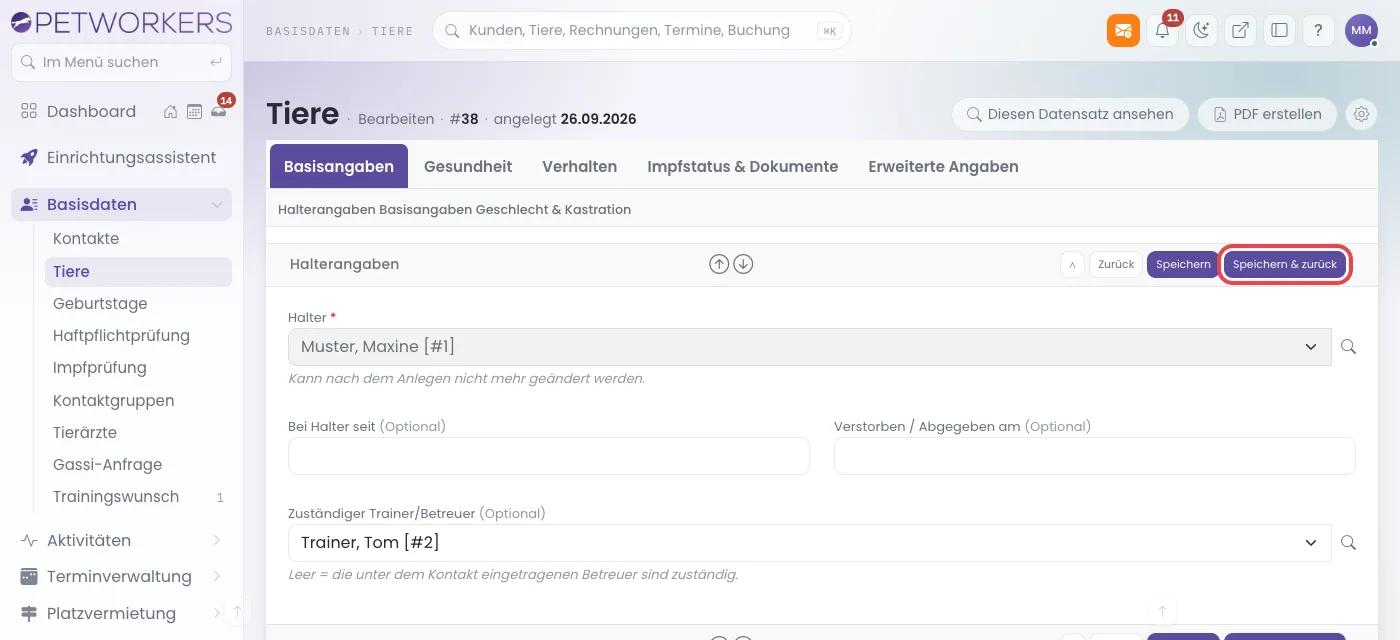Click the home icon beside Dashboard
Screen dimensions: 1400x640
[x=171, y=112]
